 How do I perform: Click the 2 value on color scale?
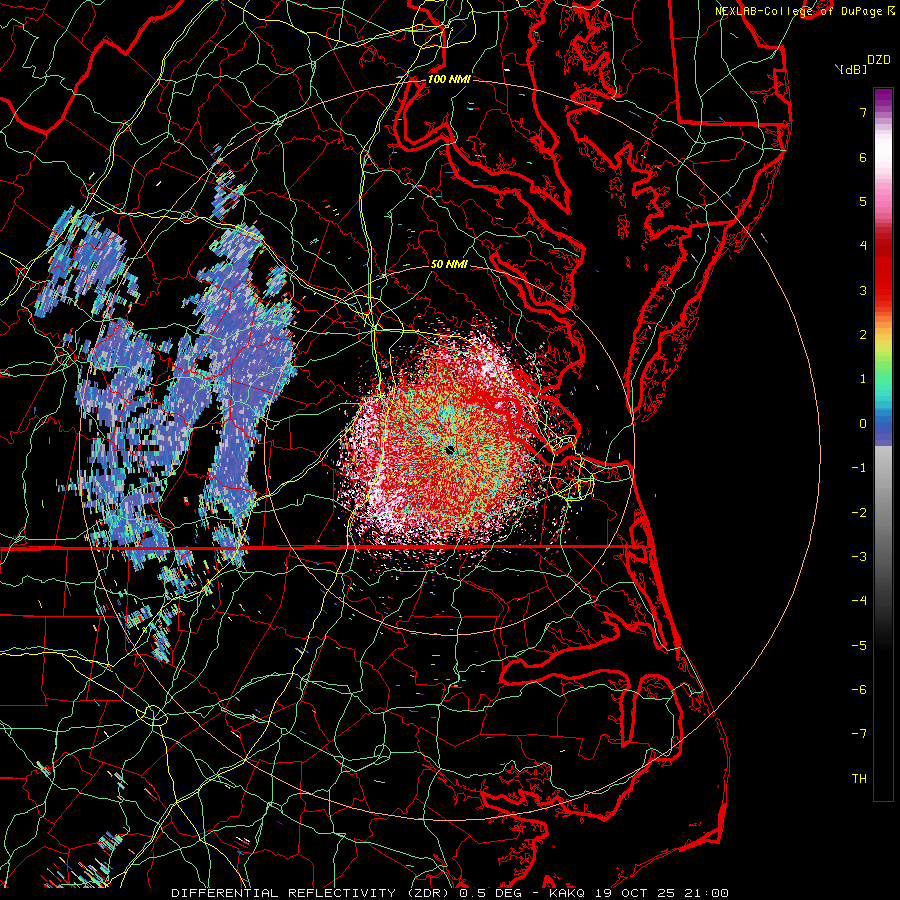point(863,335)
